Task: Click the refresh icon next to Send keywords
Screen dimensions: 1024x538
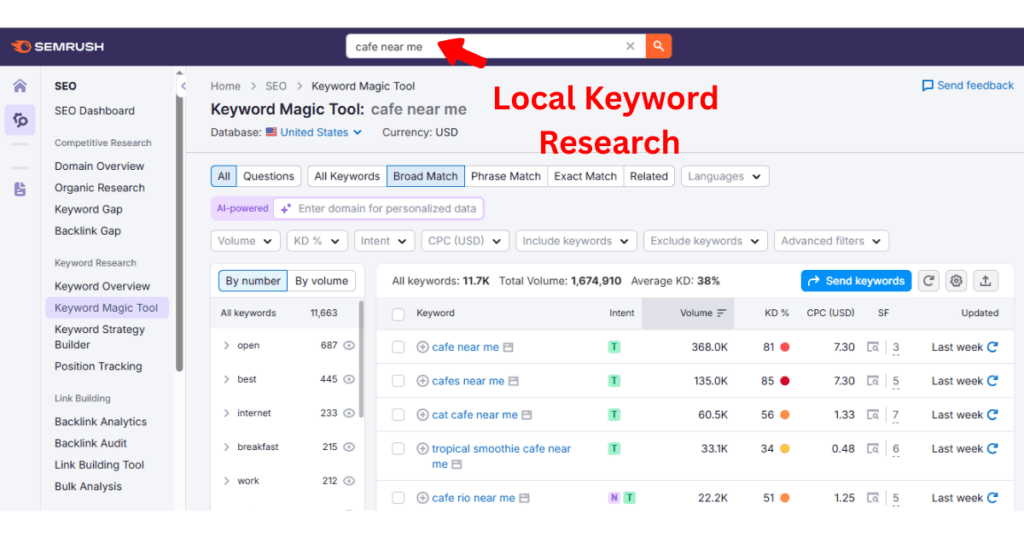Action: click(x=928, y=281)
